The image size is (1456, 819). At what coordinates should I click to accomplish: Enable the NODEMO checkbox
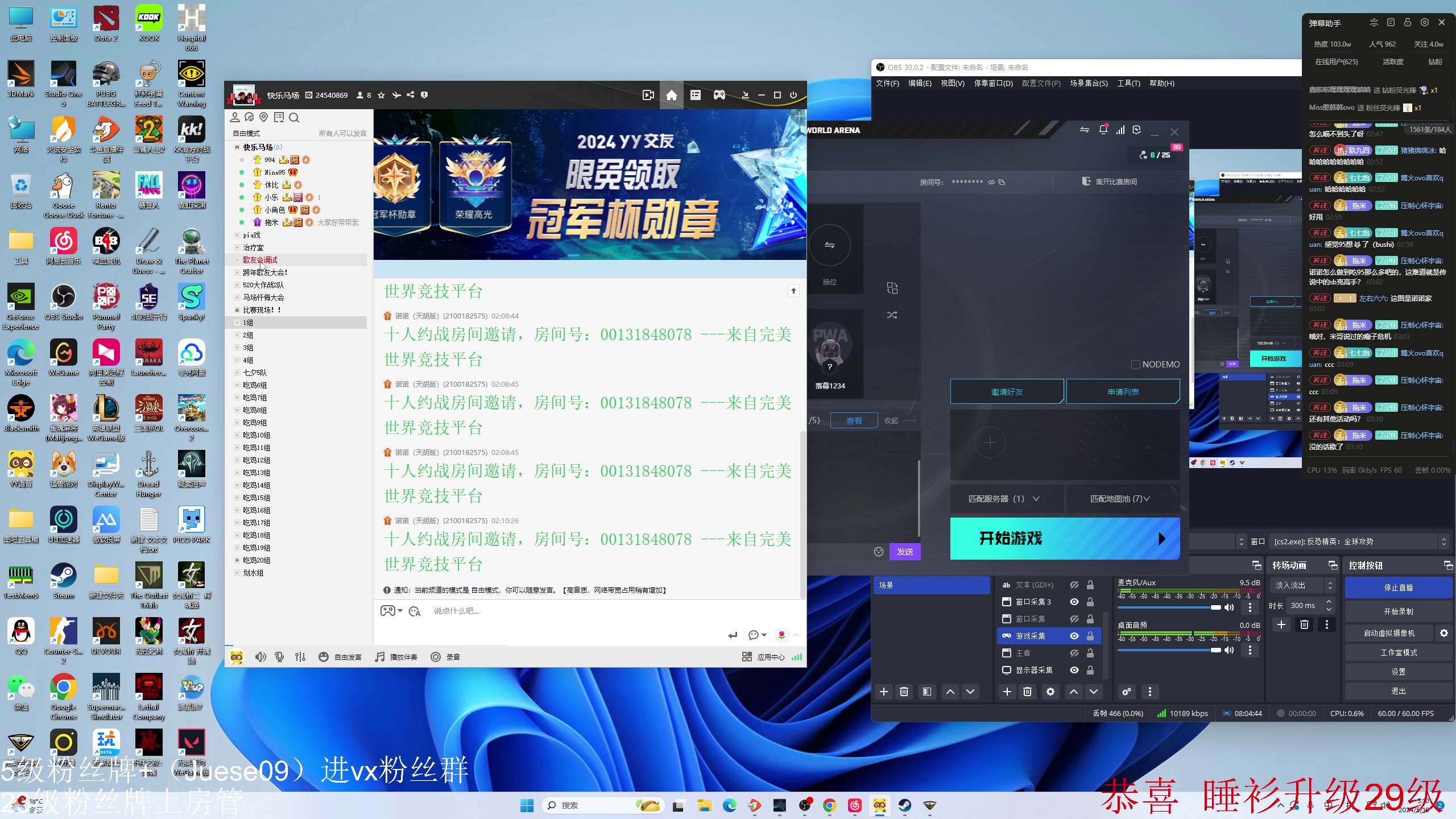(1135, 365)
